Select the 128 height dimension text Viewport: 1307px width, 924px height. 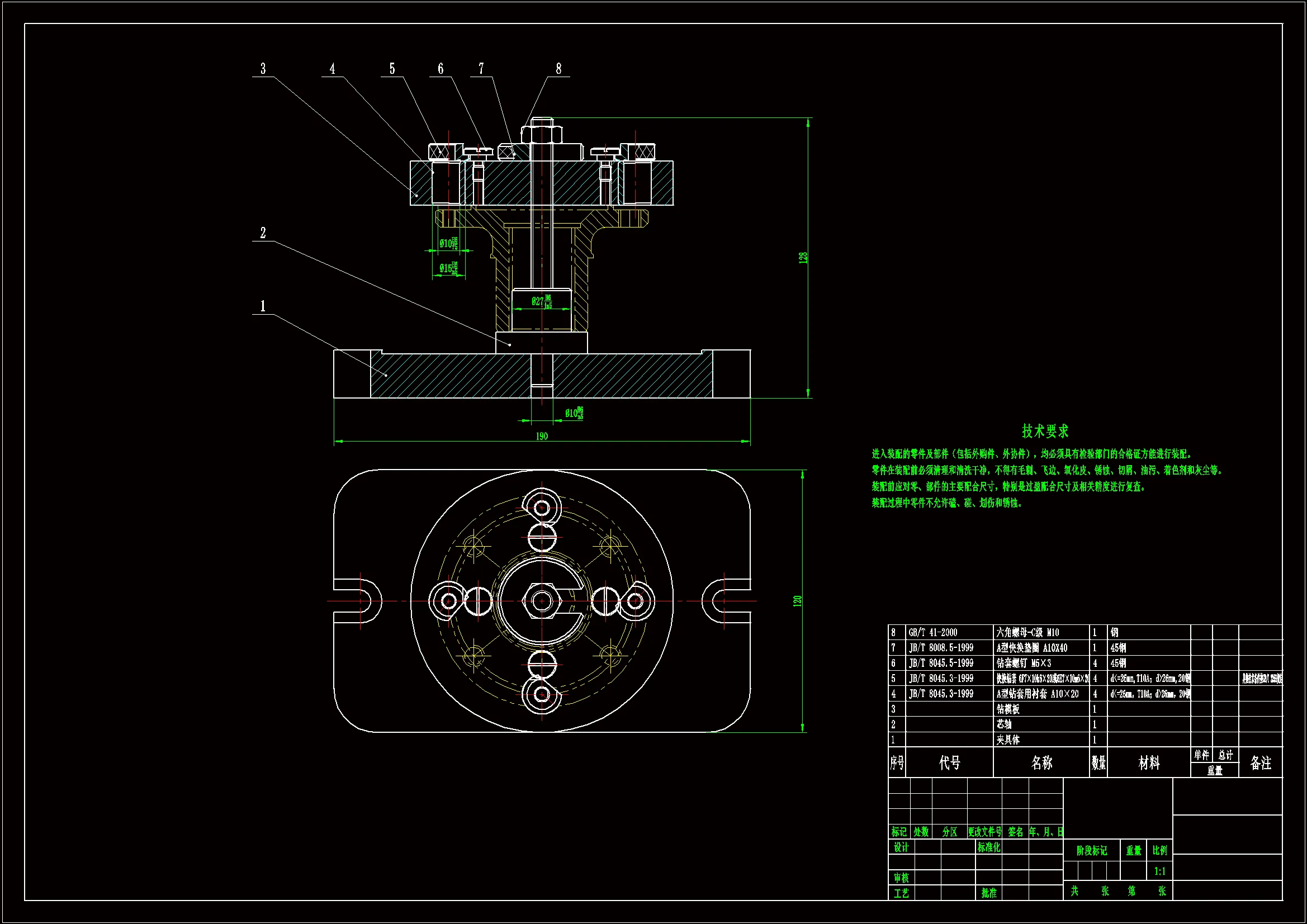point(803,258)
